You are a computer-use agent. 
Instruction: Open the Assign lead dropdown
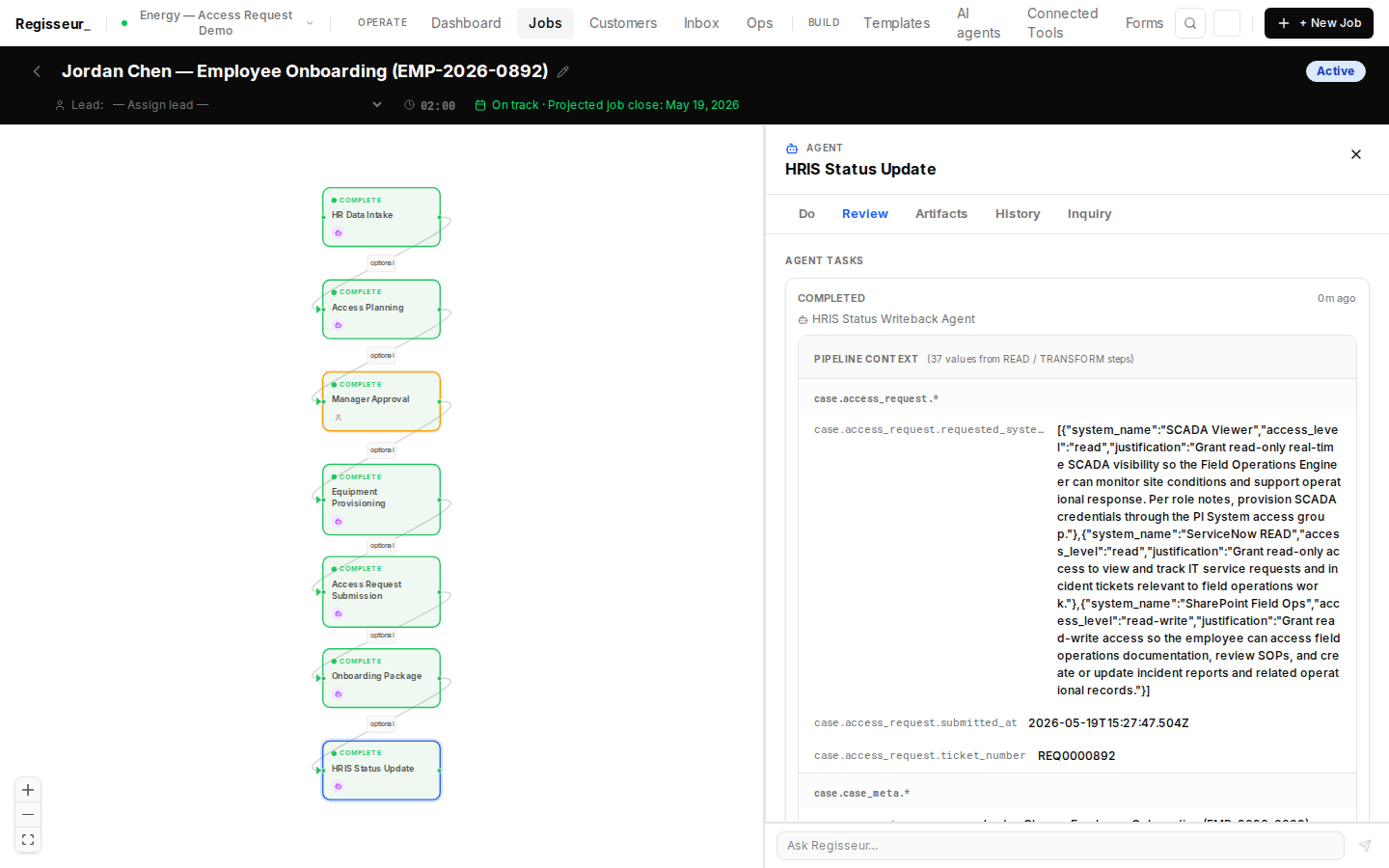(x=247, y=105)
